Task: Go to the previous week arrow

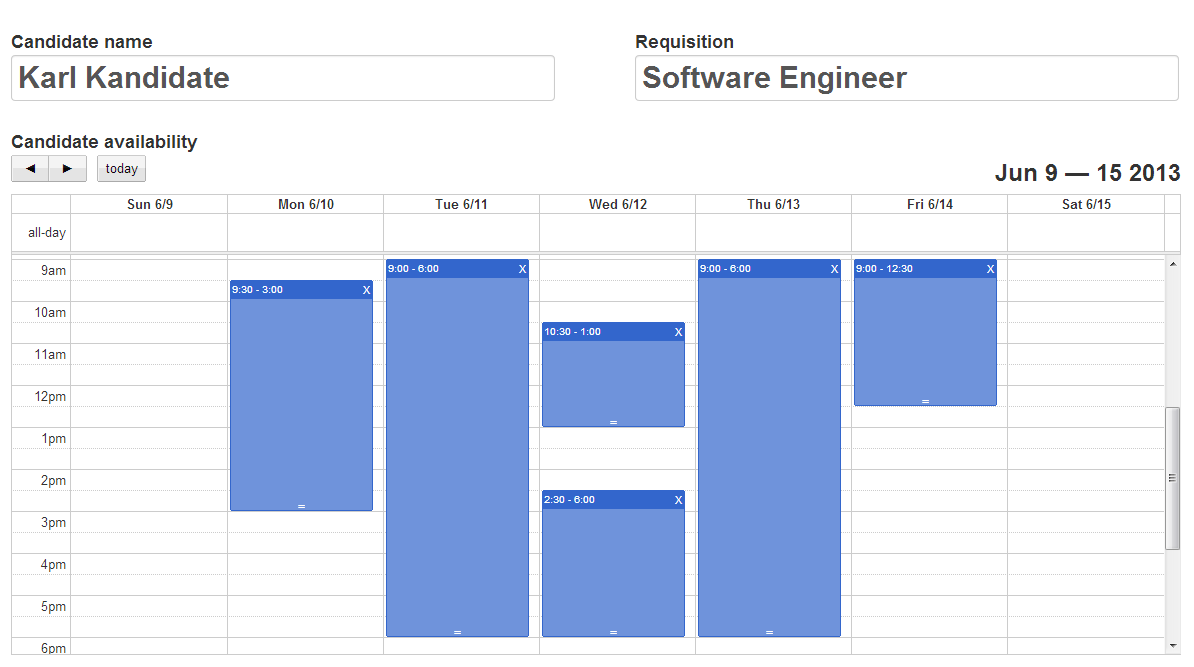Action: click(x=30, y=169)
